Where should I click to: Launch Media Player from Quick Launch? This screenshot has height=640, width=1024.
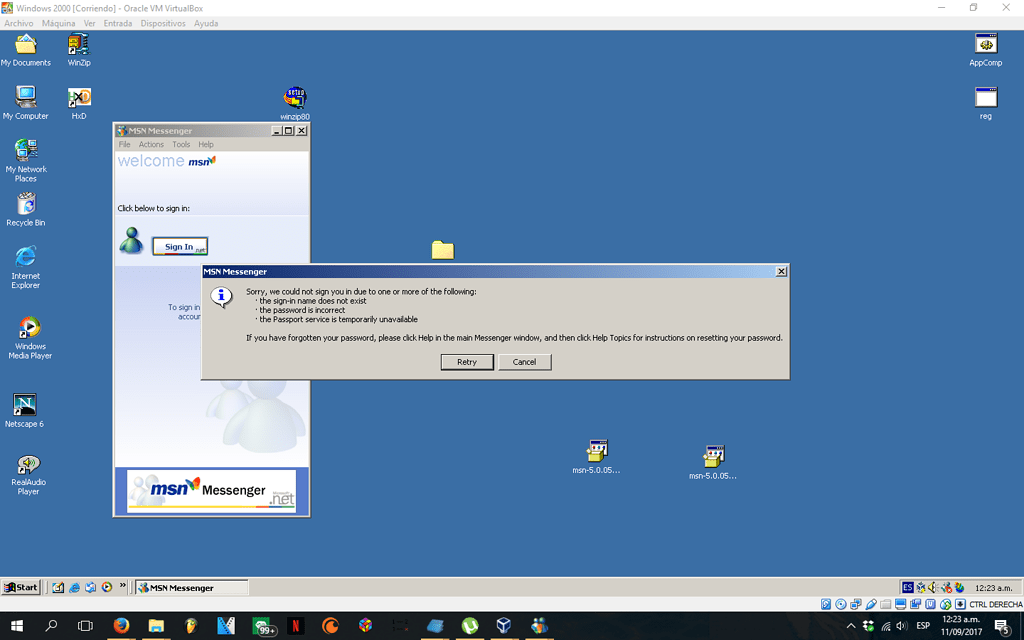pyautogui.click(x=107, y=587)
